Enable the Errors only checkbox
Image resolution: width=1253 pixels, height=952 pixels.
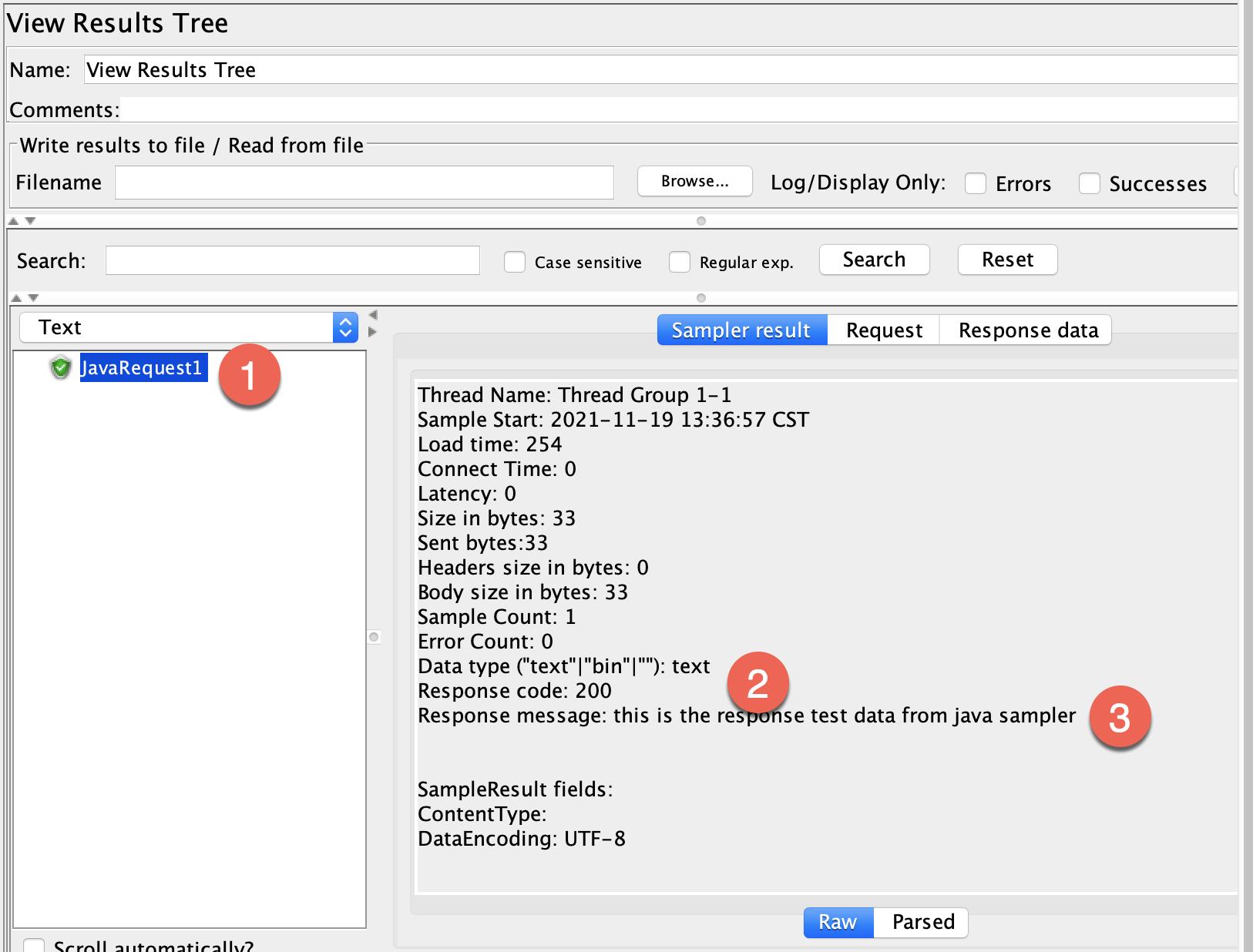coord(976,183)
